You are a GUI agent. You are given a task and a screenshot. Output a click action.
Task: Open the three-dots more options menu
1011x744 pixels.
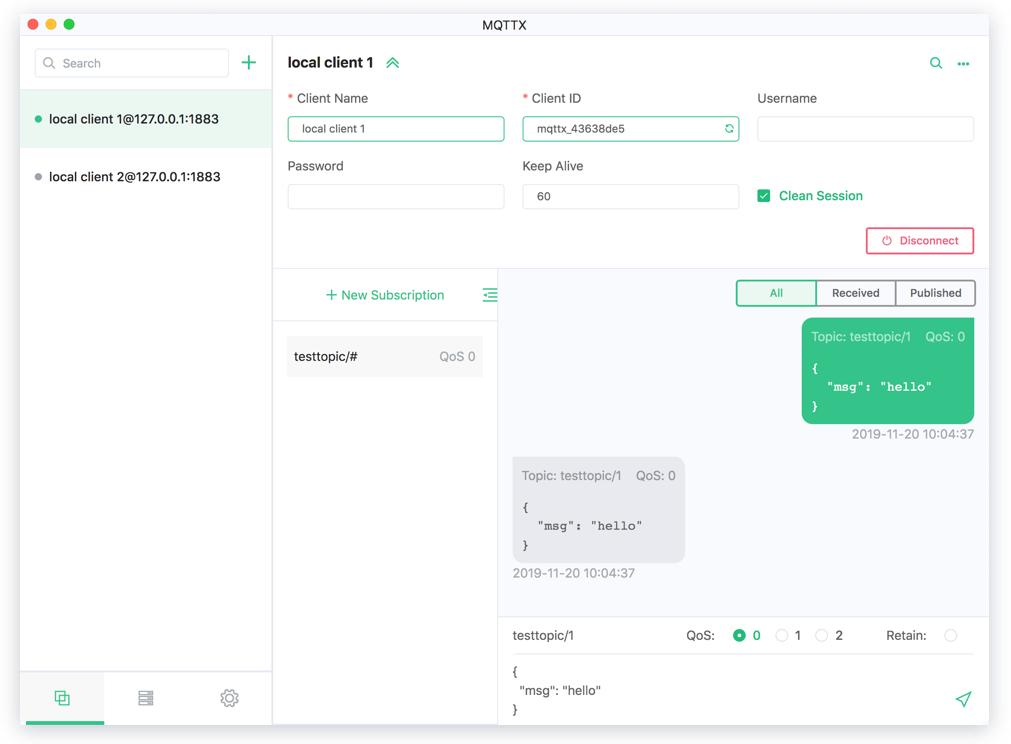[963, 64]
